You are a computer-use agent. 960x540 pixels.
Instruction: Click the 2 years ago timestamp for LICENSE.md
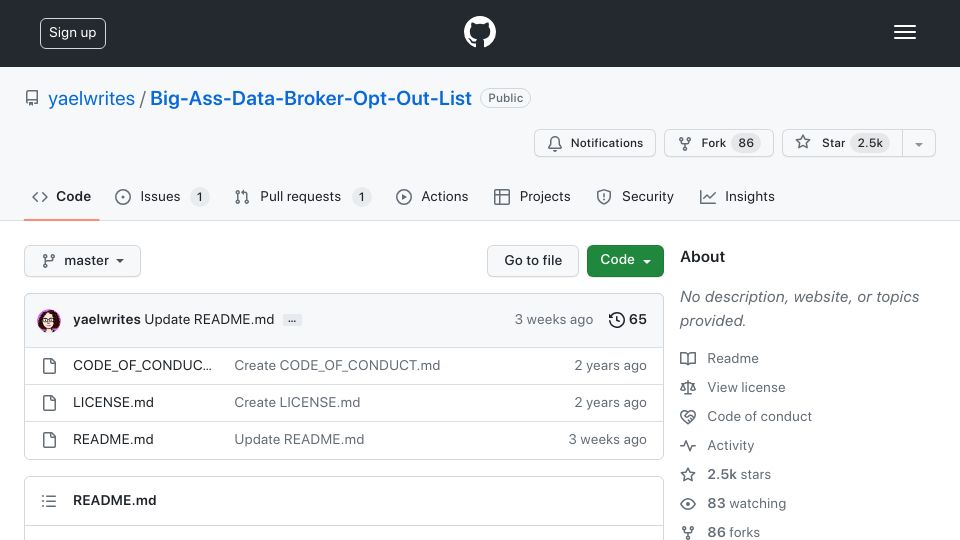[x=610, y=402]
